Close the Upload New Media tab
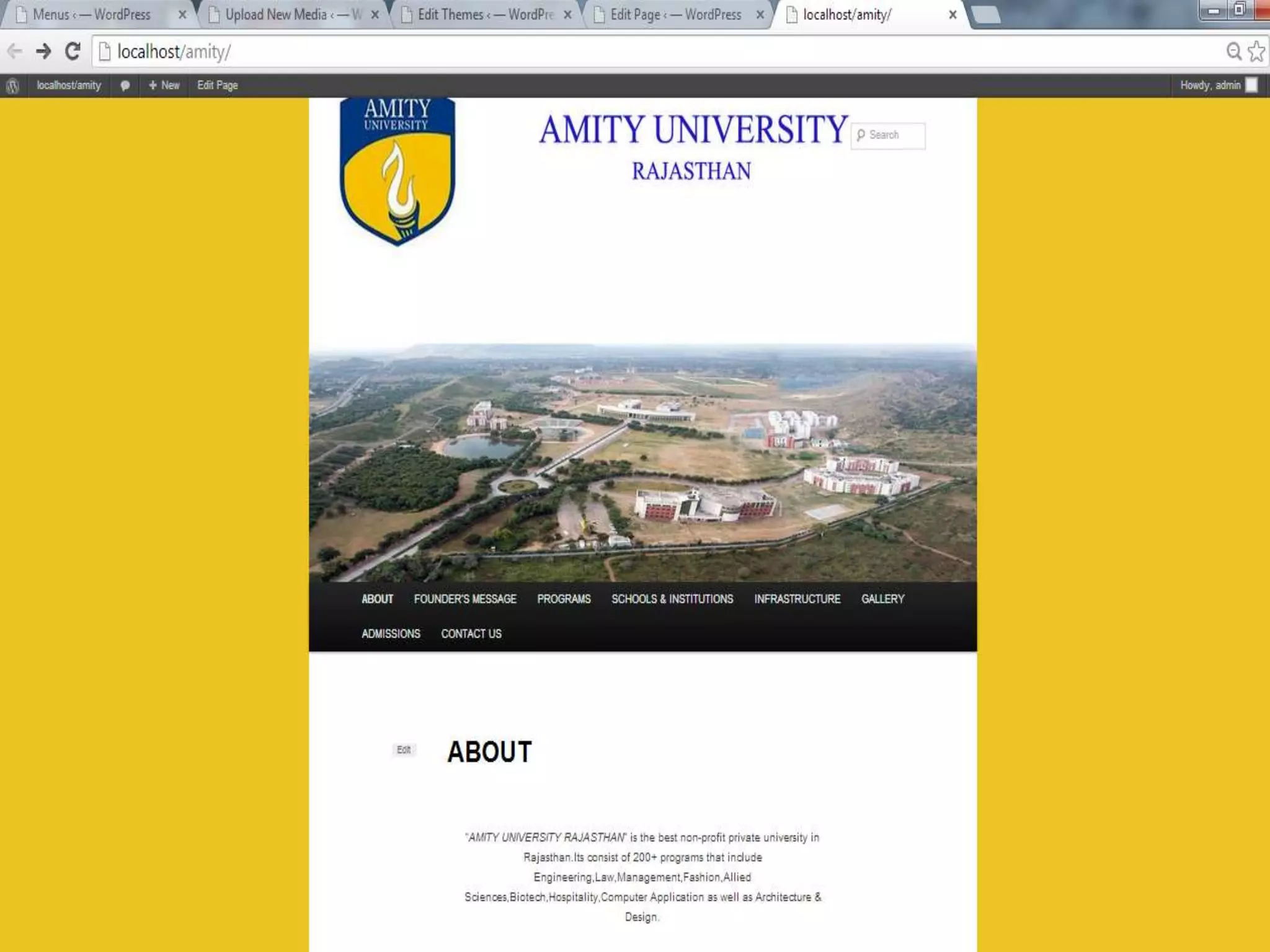Image resolution: width=1270 pixels, height=952 pixels. 375,15
